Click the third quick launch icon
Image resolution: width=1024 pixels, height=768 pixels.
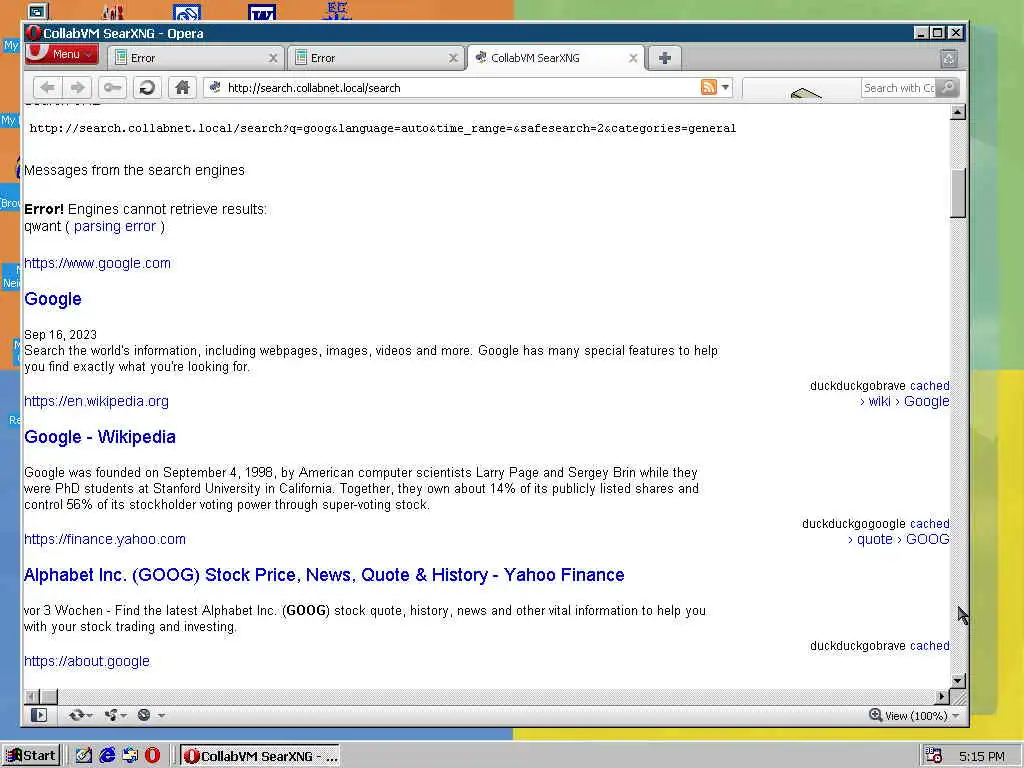tap(130, 756)
